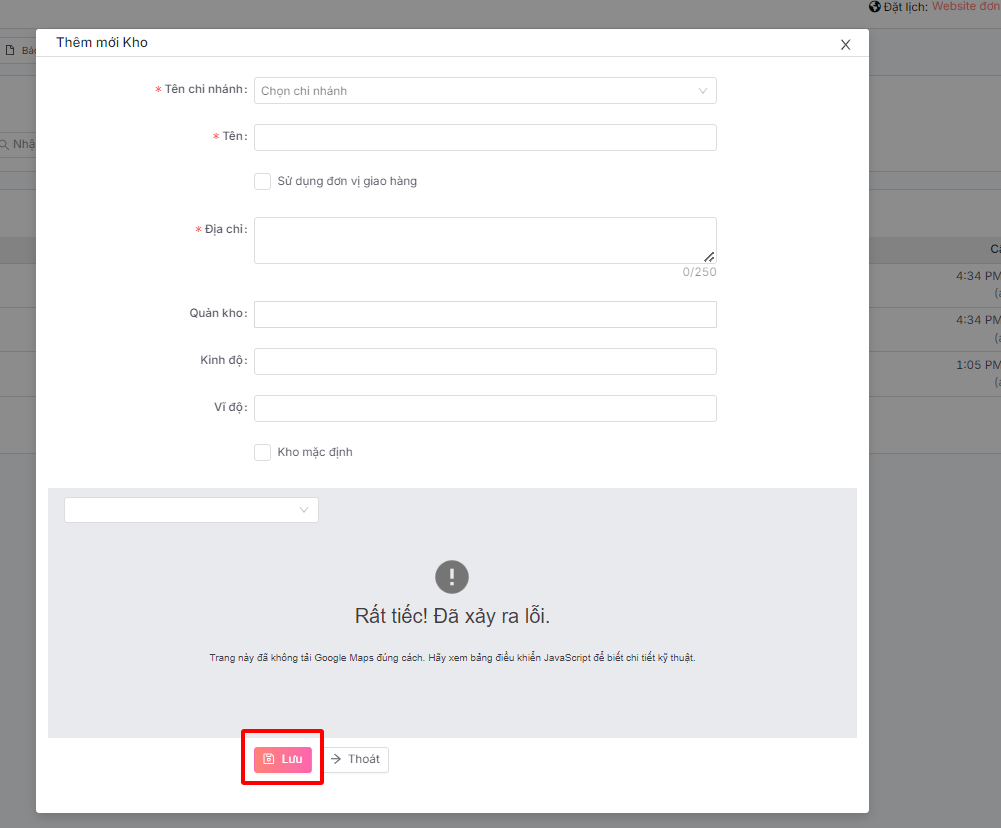1001x828 pixels.
Task: Expand the empty dropdown above the map
Action: [191, 510]
